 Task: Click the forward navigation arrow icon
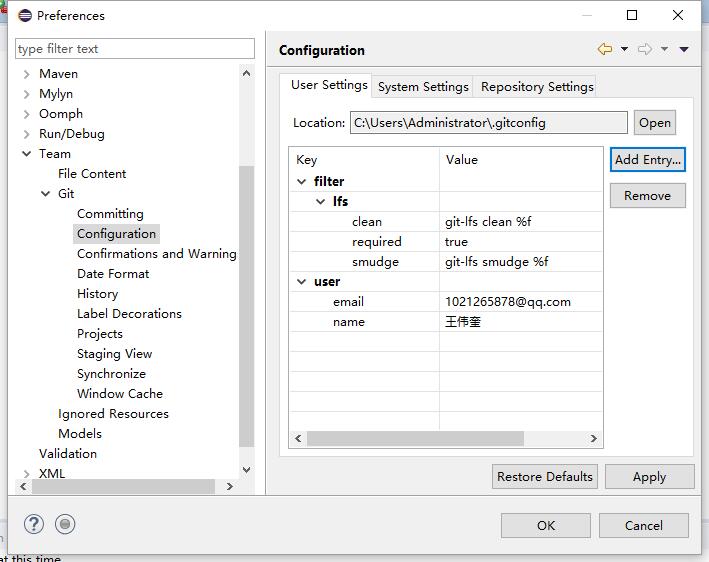645,49
